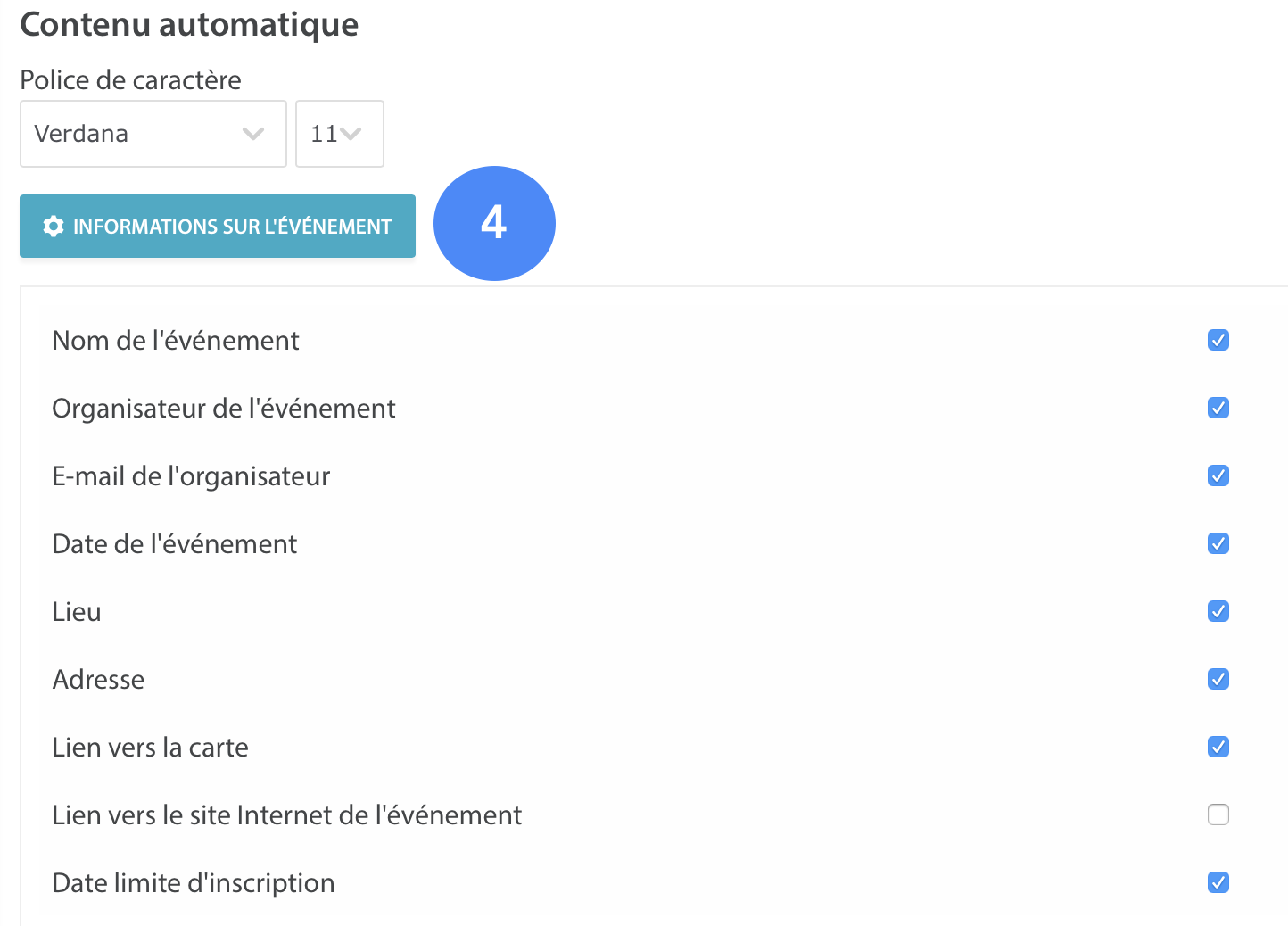Image resolution: width=1288 pixels, height=926 pixels.
Task: Open the Verdana font dropdown
Action: coord(153,134)
